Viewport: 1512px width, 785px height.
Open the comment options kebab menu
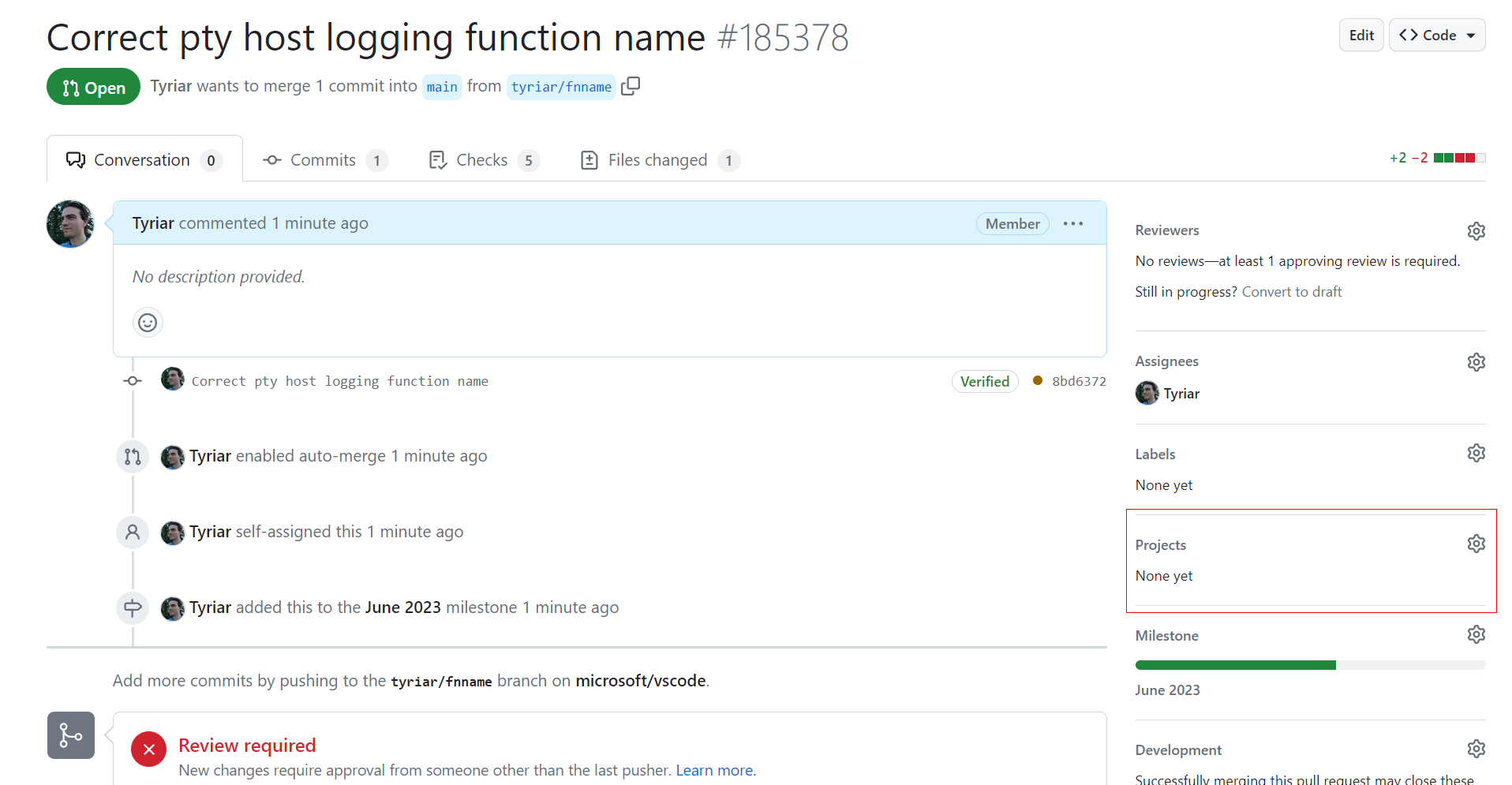tap(1073, 223)
